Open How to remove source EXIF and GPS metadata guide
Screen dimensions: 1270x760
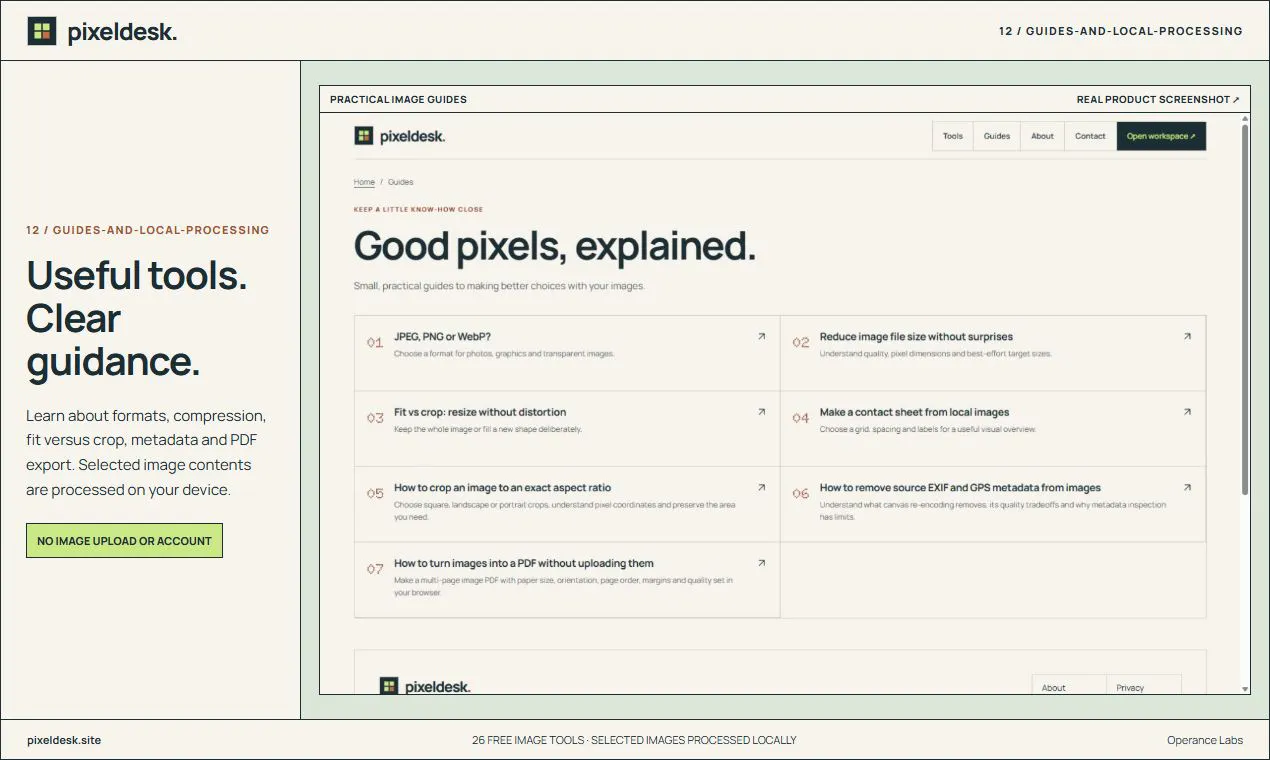coord(993,504)
